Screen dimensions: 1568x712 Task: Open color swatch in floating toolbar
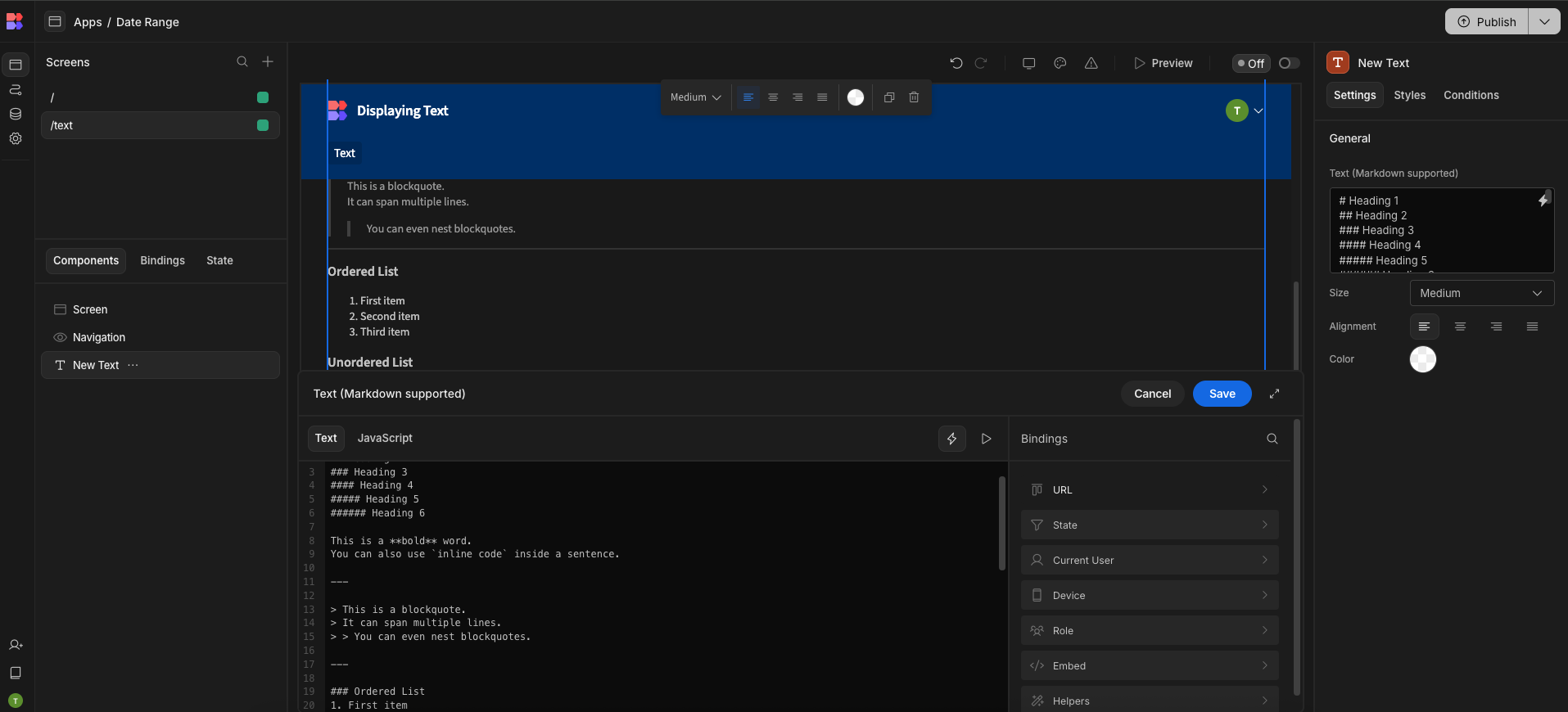[x=856, y=97]
